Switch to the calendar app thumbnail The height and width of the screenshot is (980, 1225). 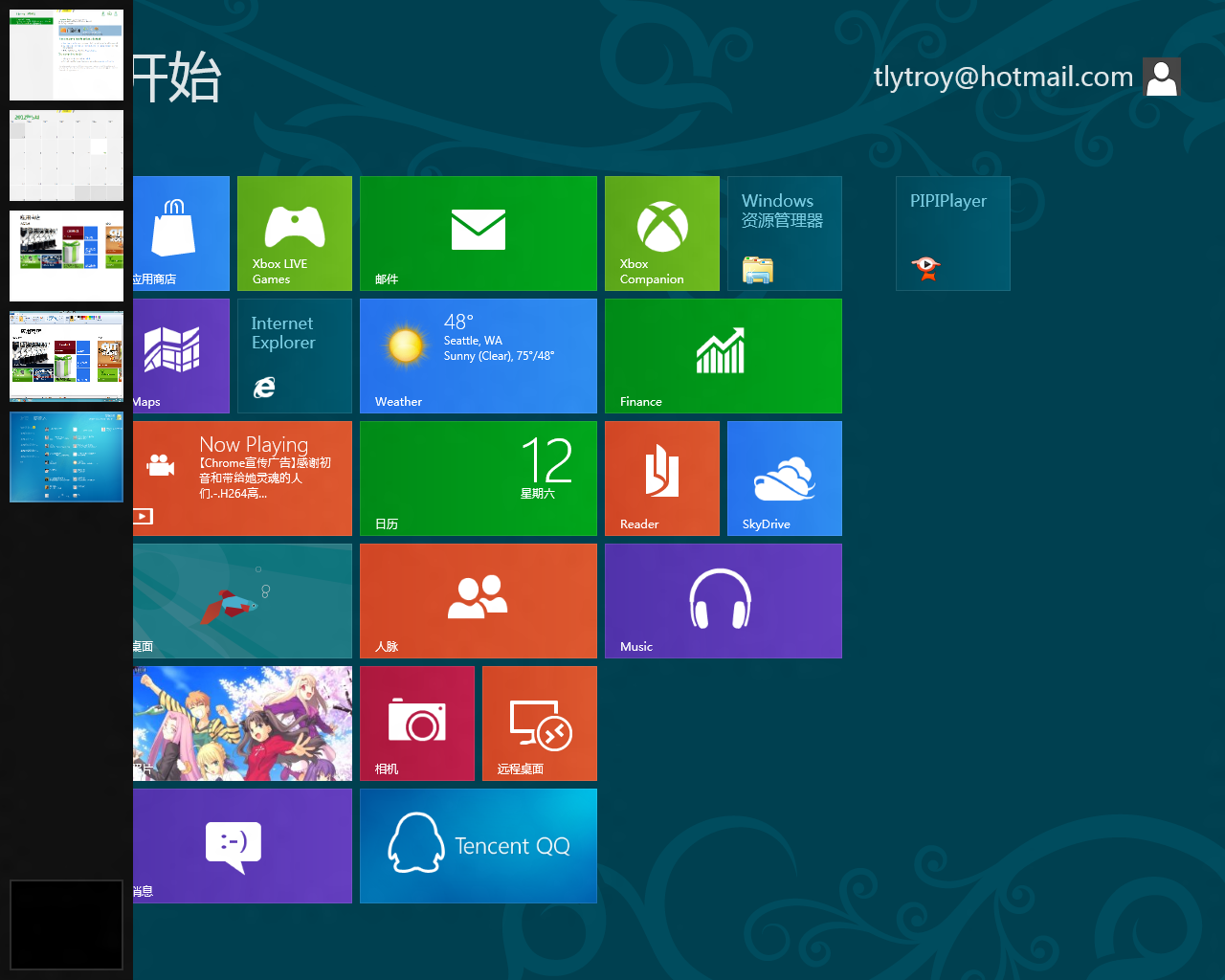(66, 155)
